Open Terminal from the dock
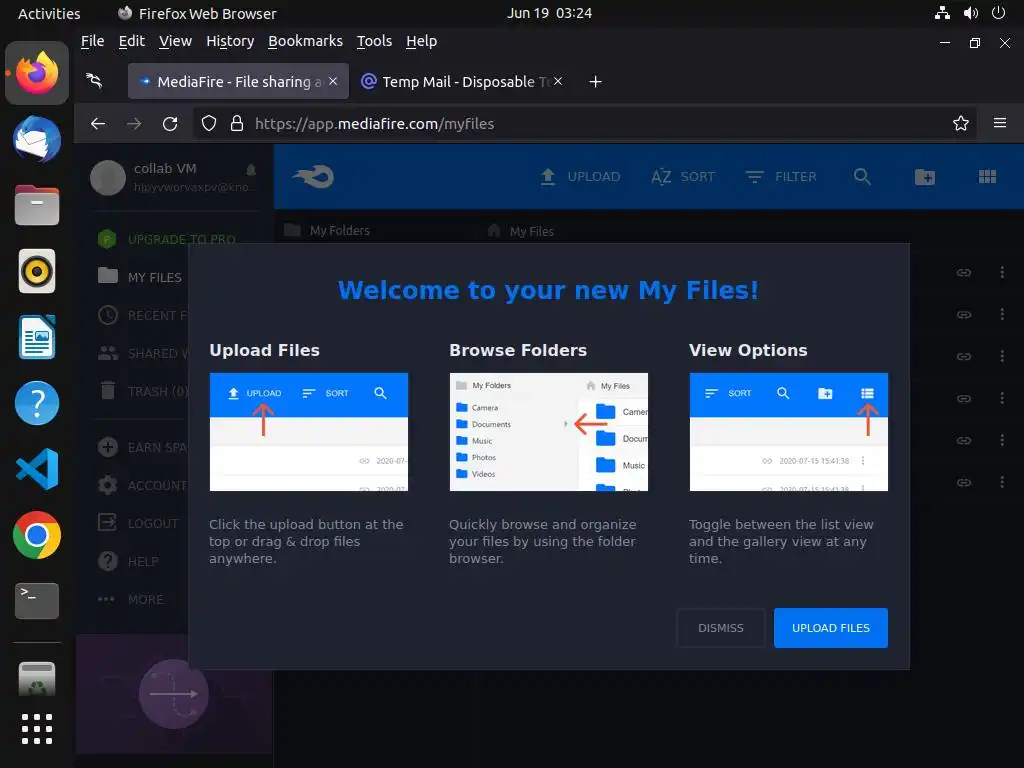This screenshot has height=768, width=1024. (x=37, y=601)
